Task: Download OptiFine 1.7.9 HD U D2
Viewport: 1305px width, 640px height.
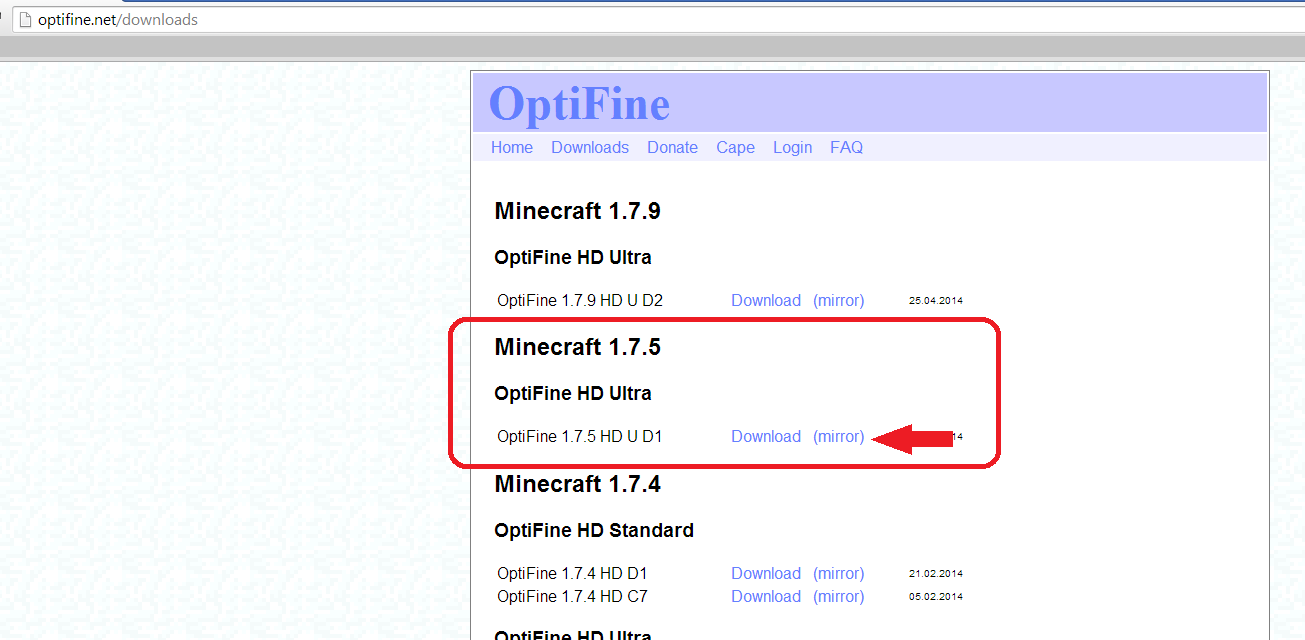Action: pos(766,300)
